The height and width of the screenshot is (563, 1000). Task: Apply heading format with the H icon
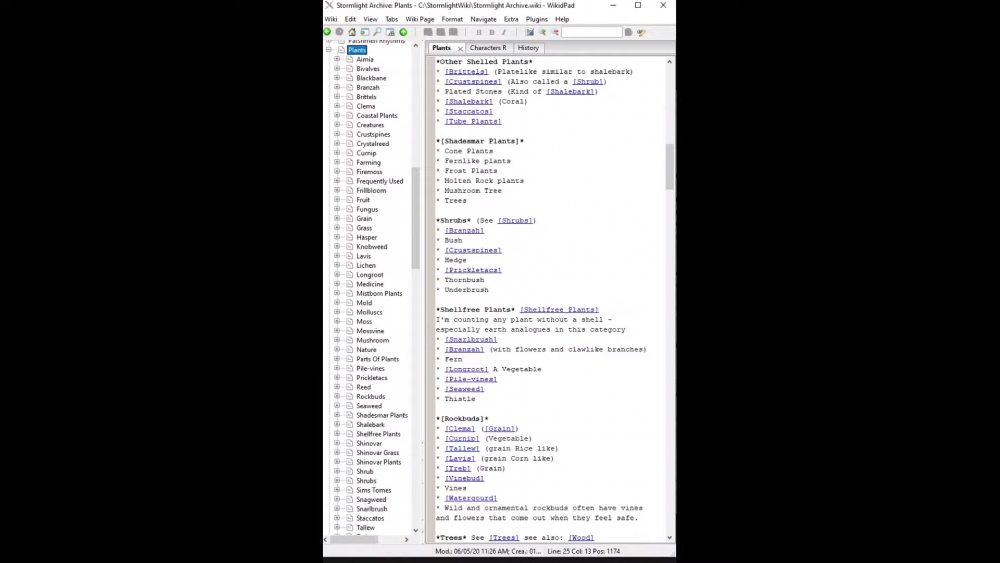(x=479, y=32)
